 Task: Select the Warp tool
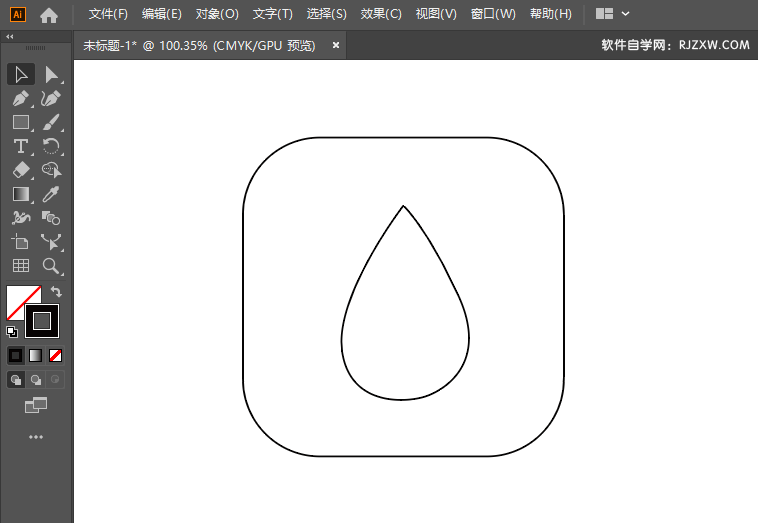pyautogui.click(x=21, y=218)
